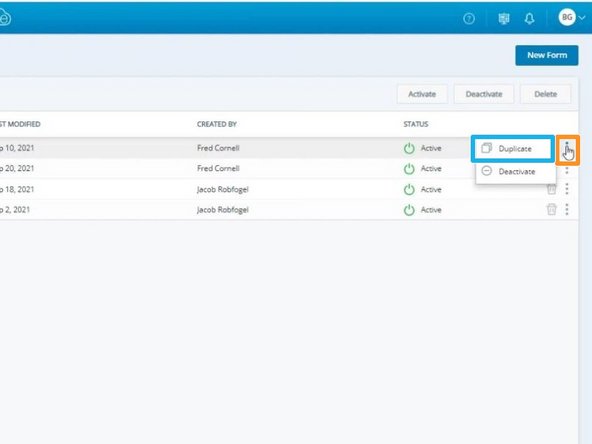
Task: Click the notifications bell icon
Action: 530,18
